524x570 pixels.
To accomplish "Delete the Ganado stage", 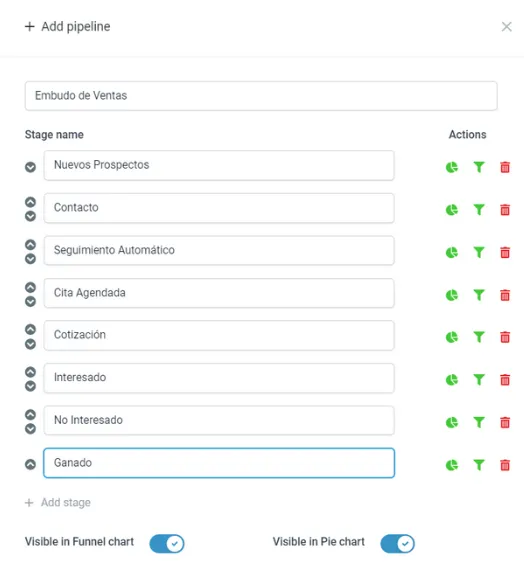I will click(x=505, y=465).
